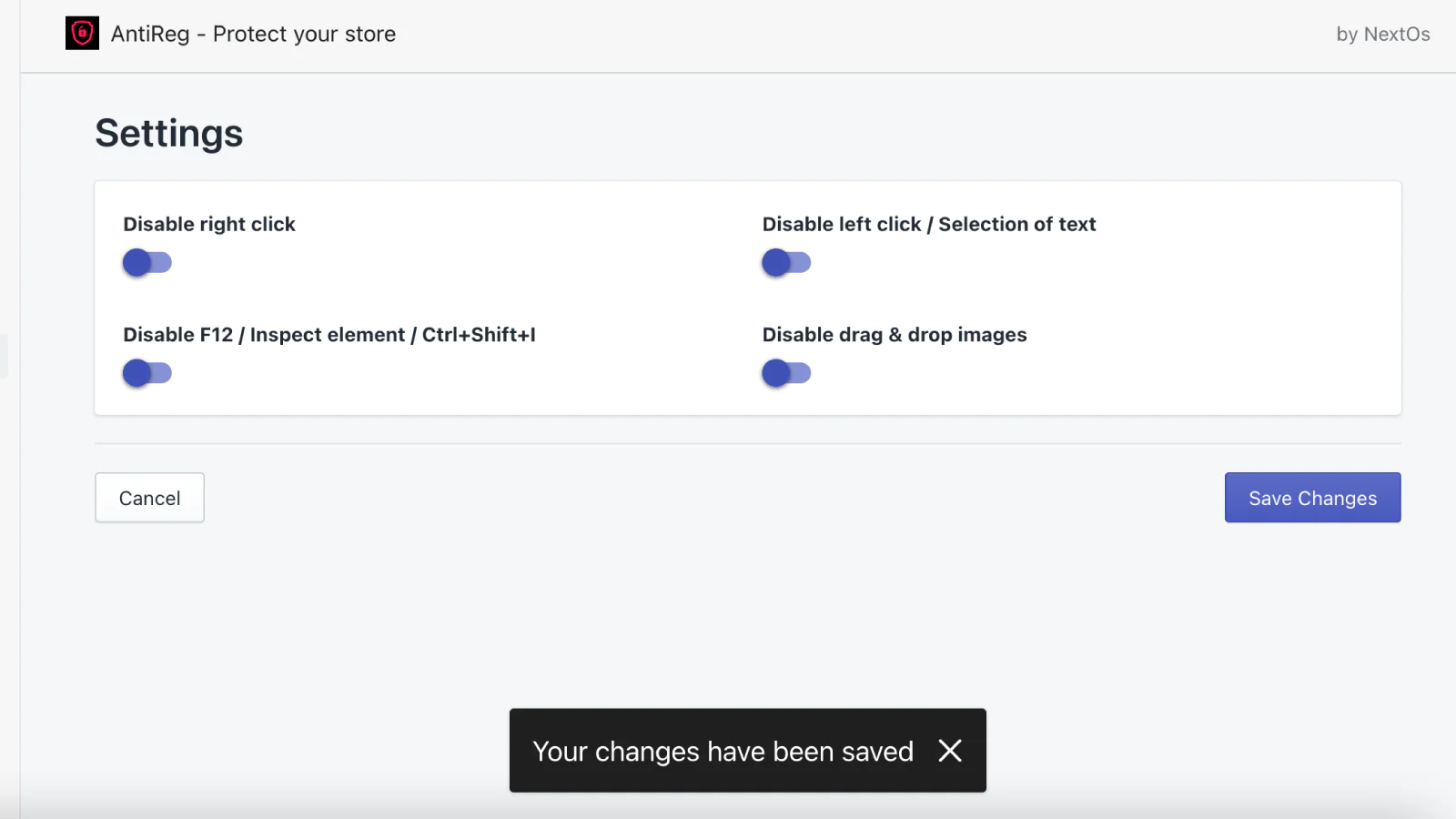Turn off Disable left click switch

click(x=786, y=263)
